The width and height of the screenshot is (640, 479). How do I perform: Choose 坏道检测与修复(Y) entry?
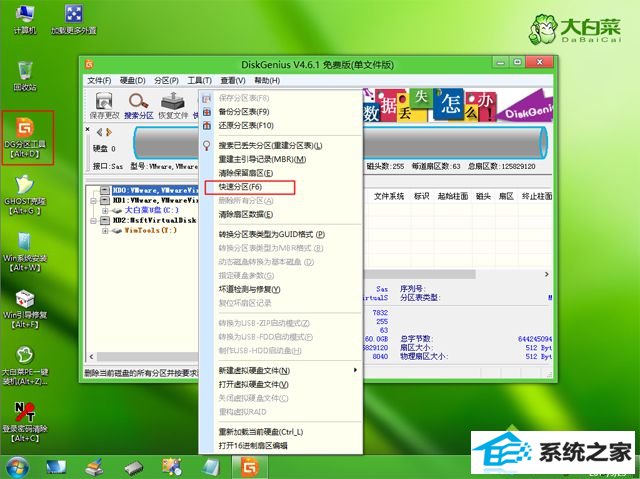280,289
